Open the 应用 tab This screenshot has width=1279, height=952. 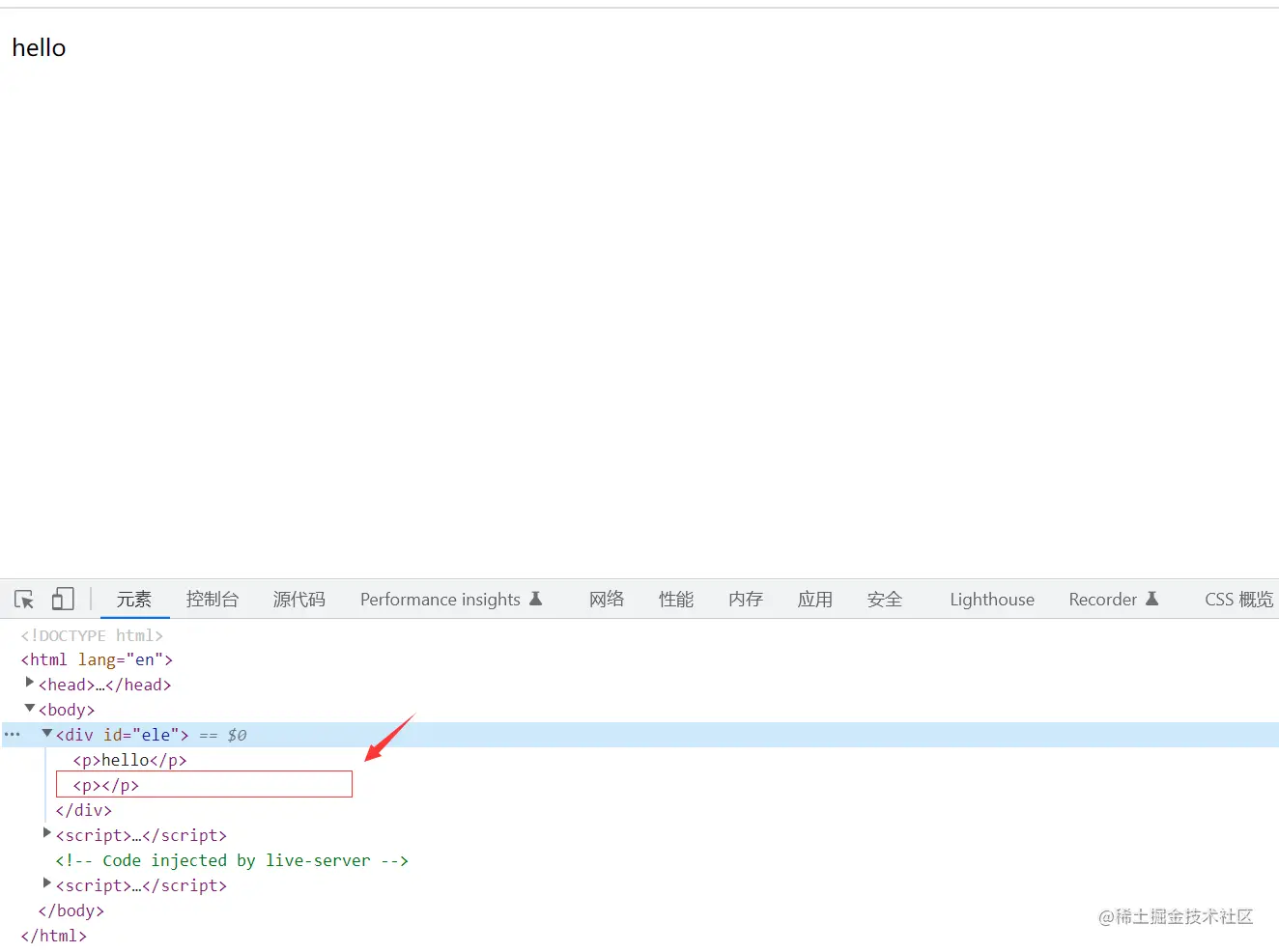point(815,600)
